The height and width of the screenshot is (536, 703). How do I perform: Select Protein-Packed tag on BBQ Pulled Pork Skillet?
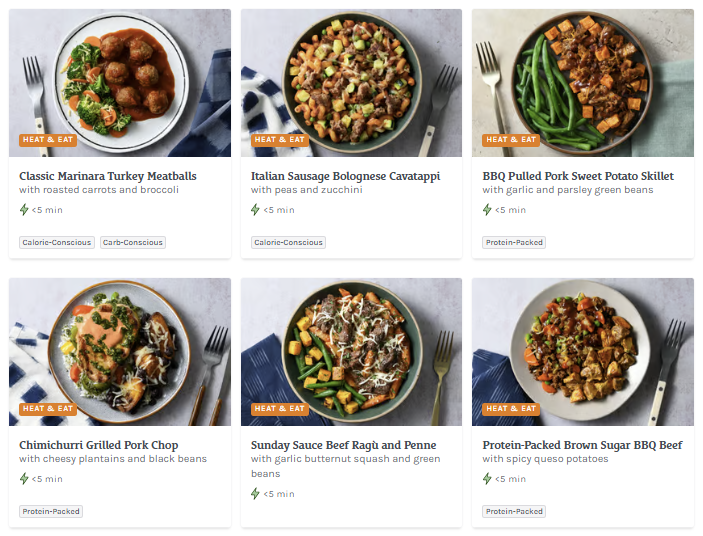(514, 242)
